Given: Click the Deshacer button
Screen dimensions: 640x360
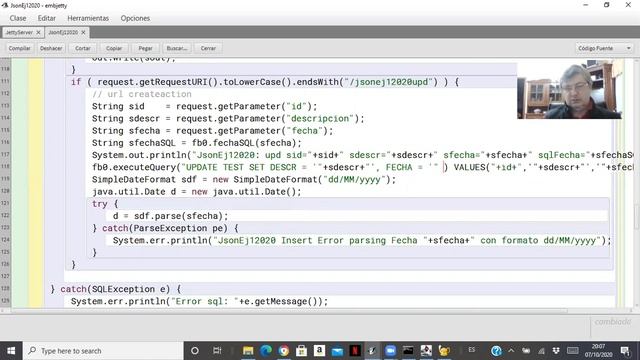Looking at the screenshot, I should coord(51,48).
